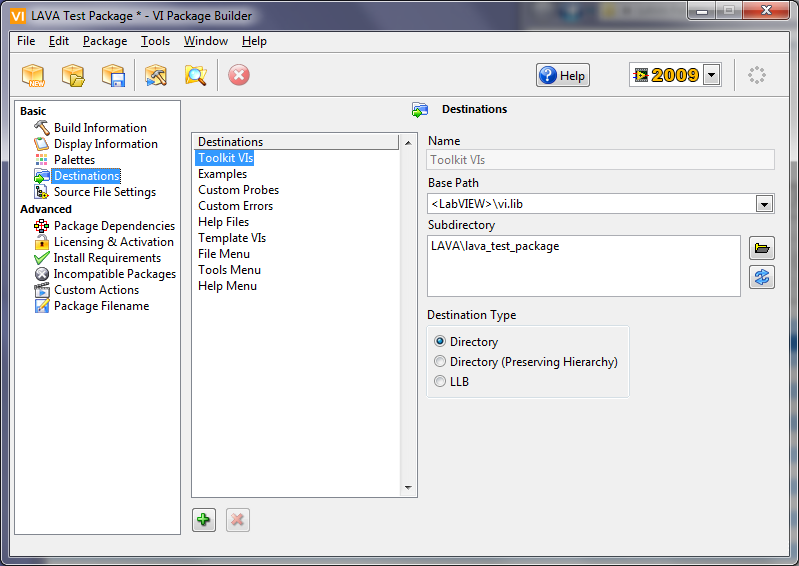Open the File menu
This screenshot has height=566, width=799.
(x=26, y=41)
